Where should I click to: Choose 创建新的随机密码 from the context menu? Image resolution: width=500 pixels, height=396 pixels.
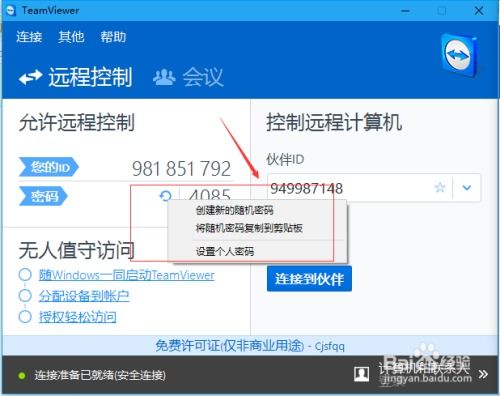pyautogui.click(x=235, y=210)
